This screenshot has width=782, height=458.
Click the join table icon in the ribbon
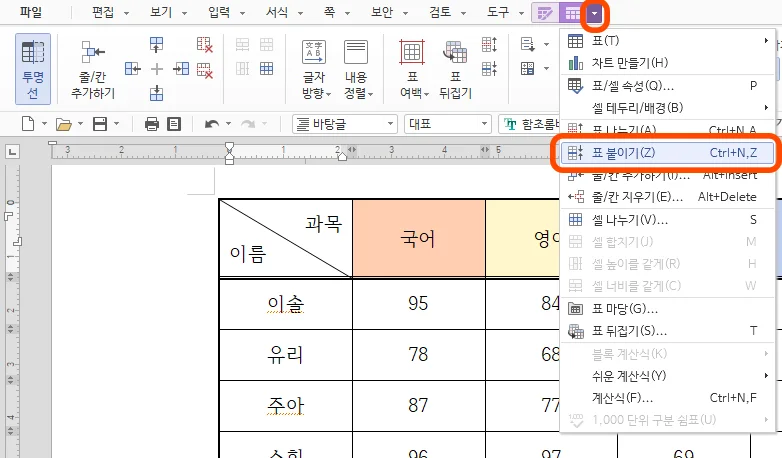pyautogui.click(x=489, y=68)
